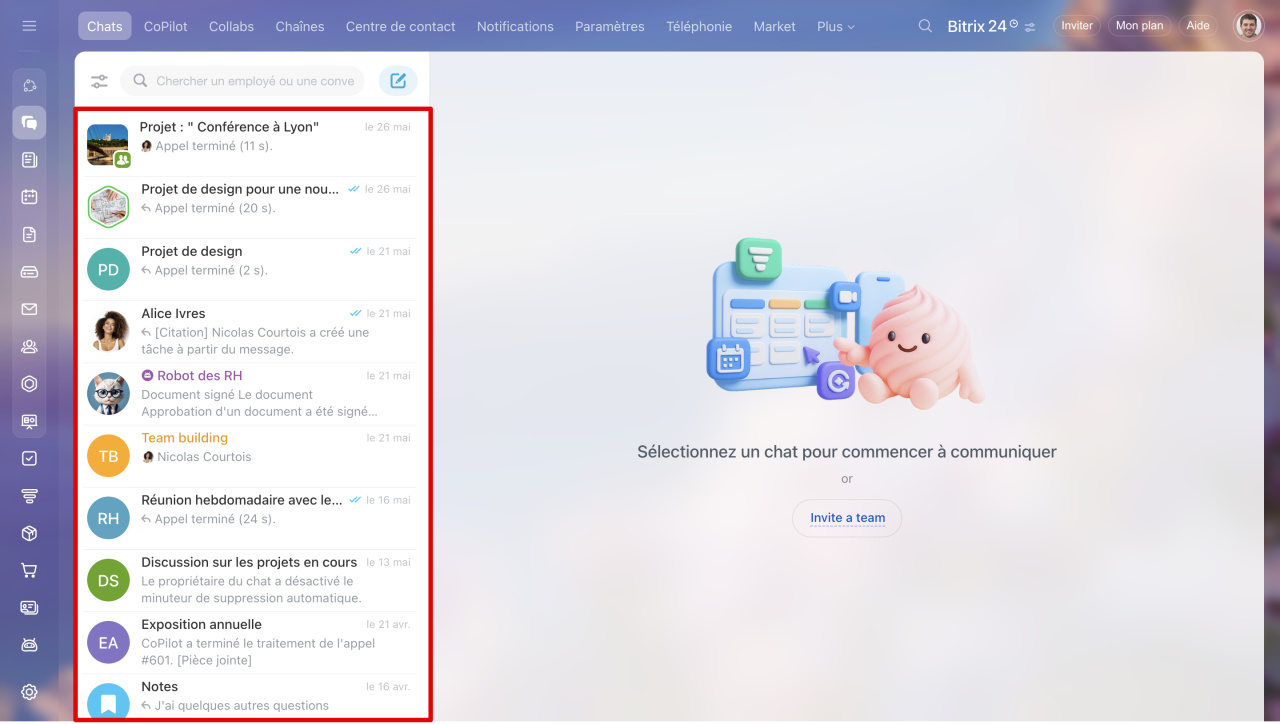Click the purple EA avatar
The height and width of the screenshot is (724, 1280).
108,642
